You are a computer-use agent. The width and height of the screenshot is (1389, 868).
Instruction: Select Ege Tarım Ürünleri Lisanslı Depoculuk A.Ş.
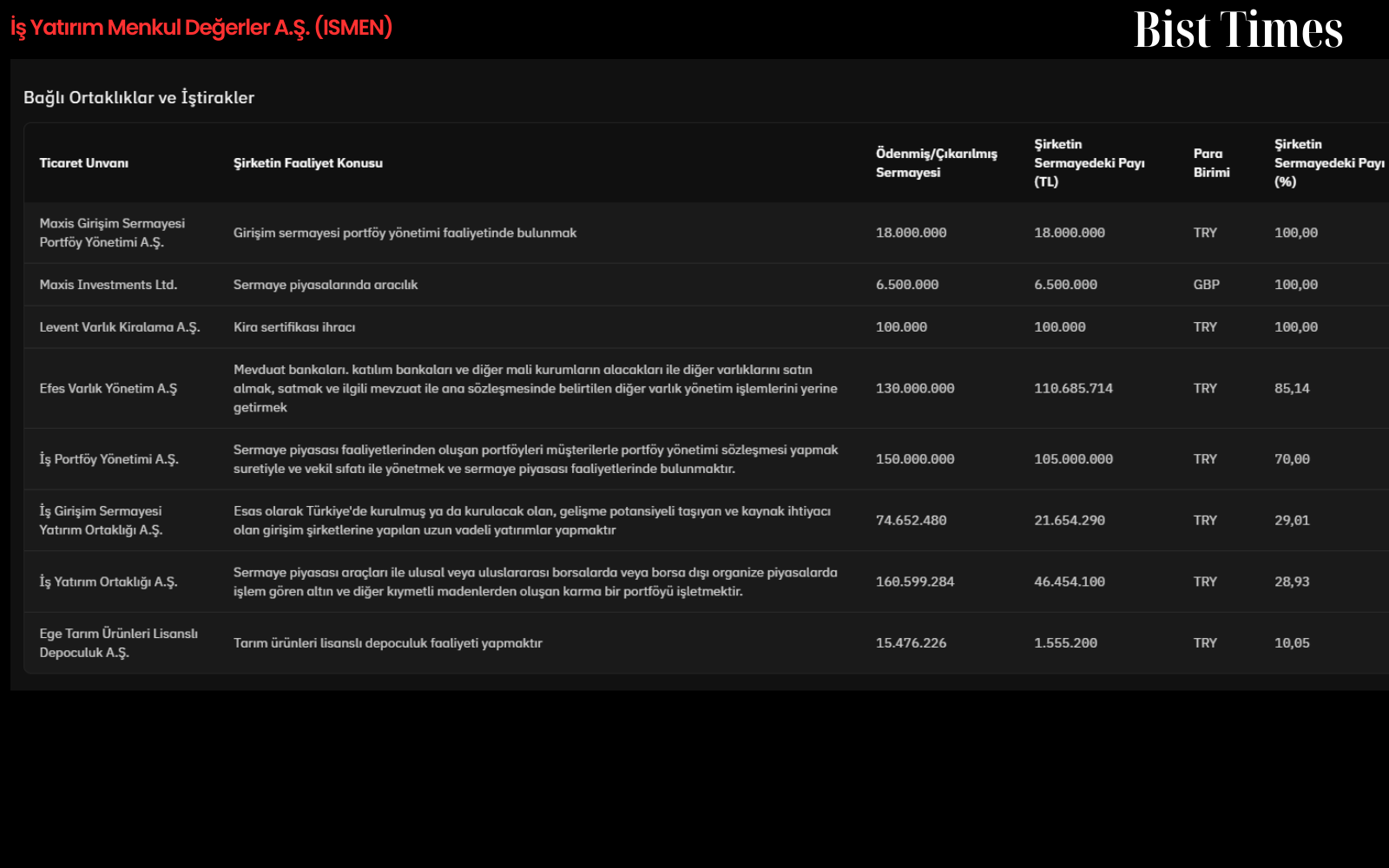click(118, 643)
